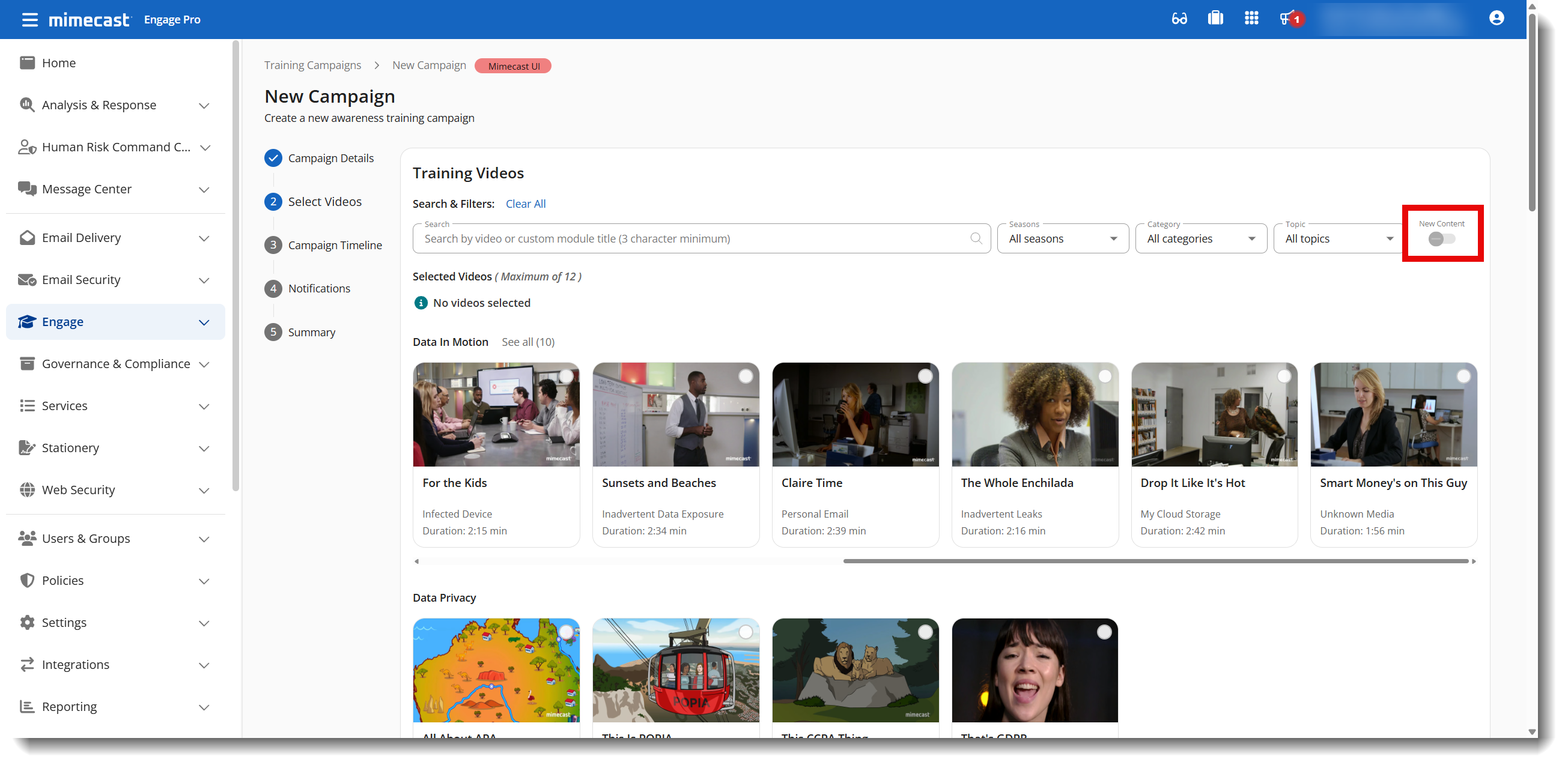Click the Integrations arrows icon
The height and width of the screenshot is (768, 1568).
pyautogui.click(x=27, y=664)
